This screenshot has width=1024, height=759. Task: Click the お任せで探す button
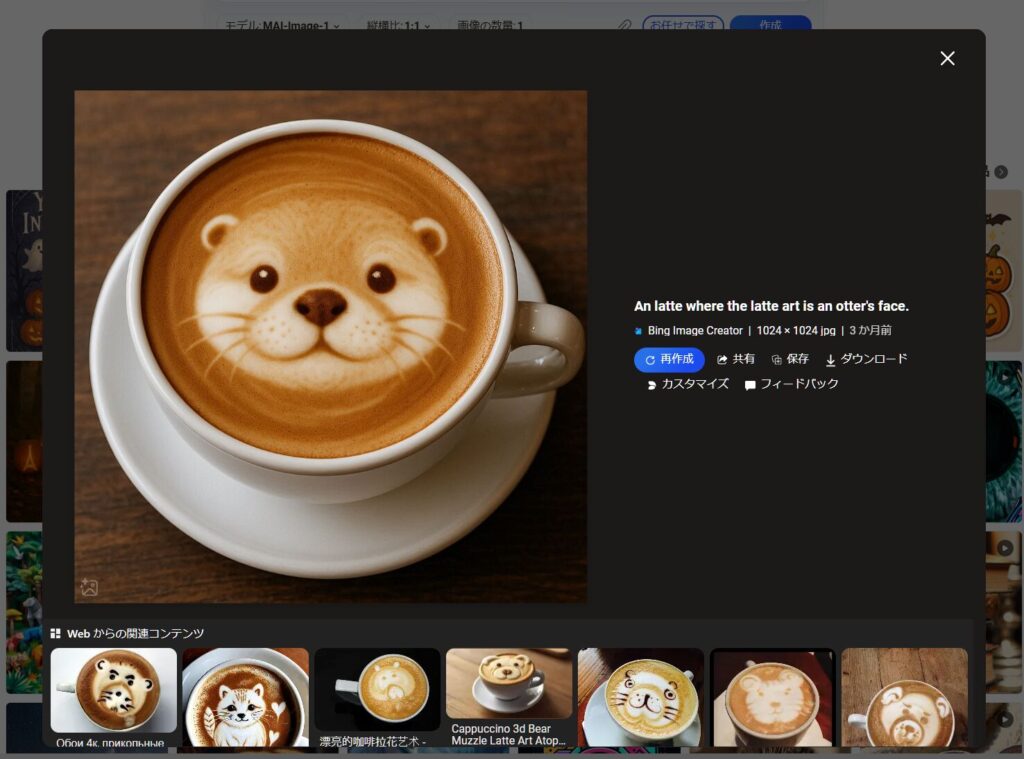684,25
